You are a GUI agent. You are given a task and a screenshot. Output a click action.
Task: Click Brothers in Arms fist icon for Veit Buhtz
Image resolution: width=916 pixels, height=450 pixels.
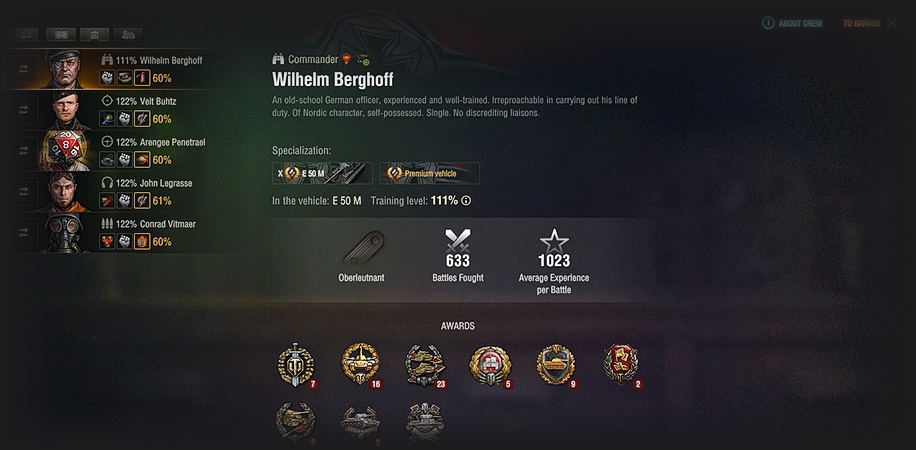[124, 119]
